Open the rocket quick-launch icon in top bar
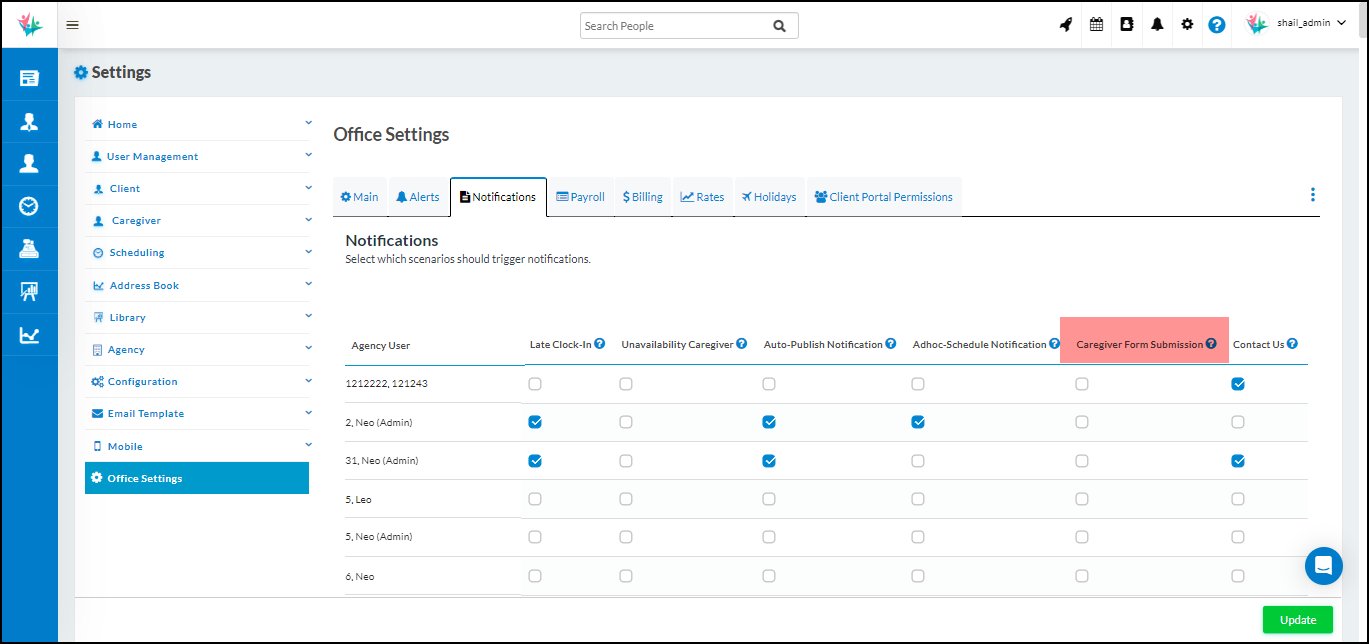The image size is (1369, 644). point(1065,24)
